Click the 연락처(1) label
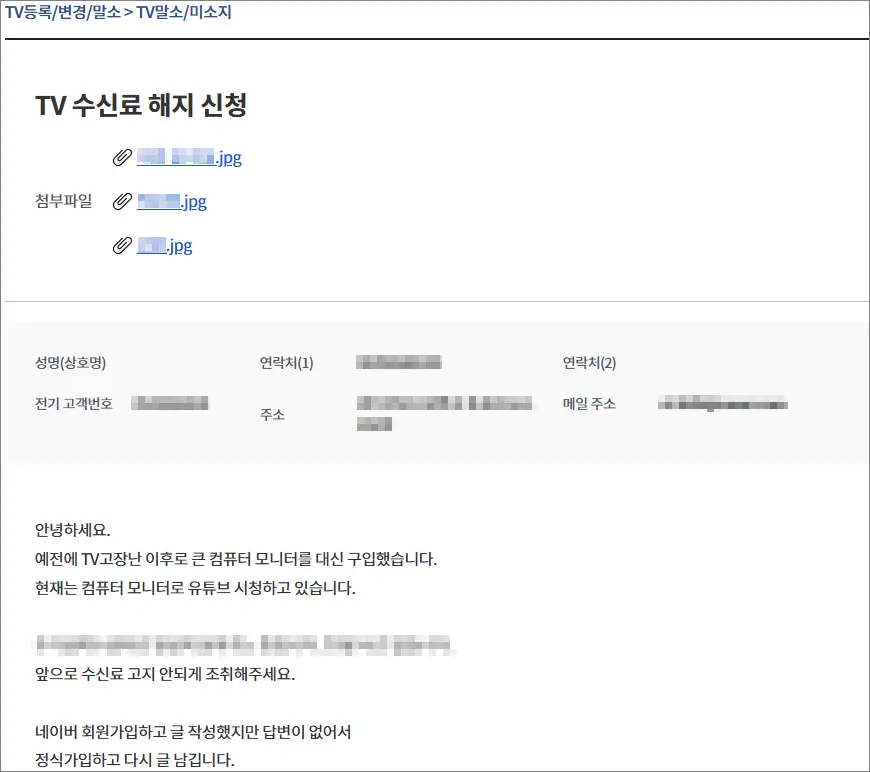Image resolution: width=870 pixels, height=772 pixels. pos(287,363)
